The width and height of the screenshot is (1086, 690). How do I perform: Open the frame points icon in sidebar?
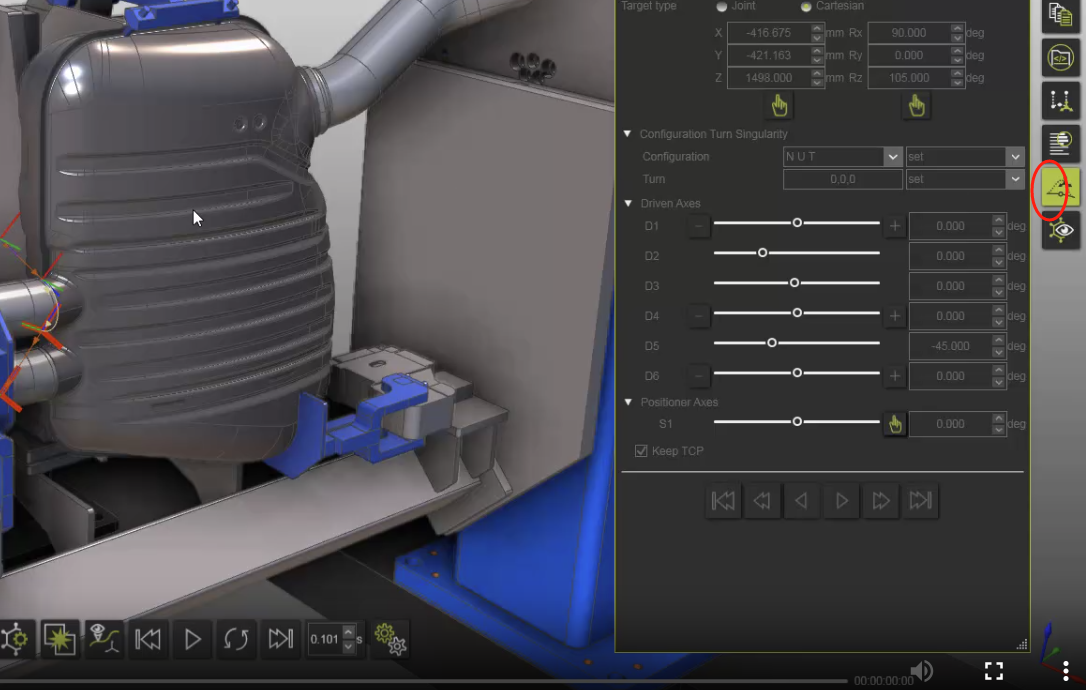[1060, 101]
